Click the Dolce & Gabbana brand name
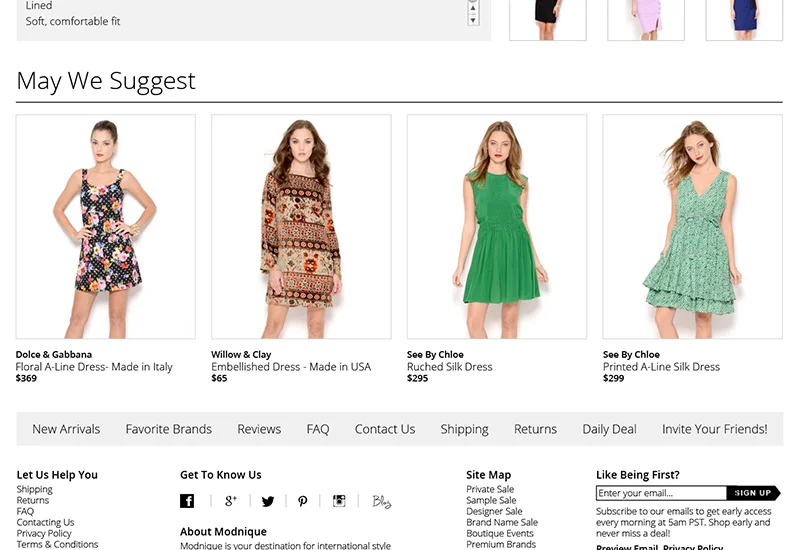Image resolution: width=800 pixels, height=550 pixels. pos(54,355)
